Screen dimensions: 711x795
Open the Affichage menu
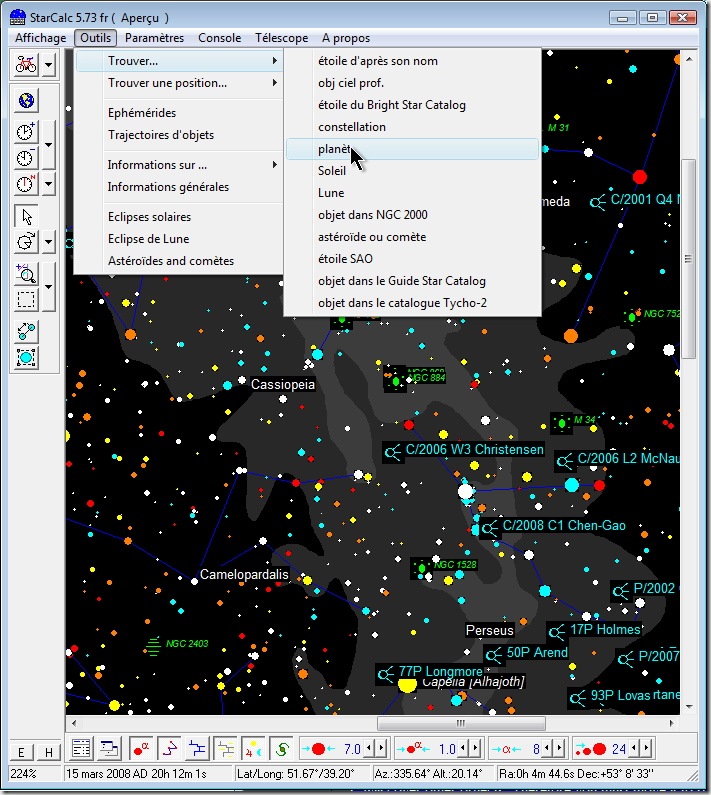pyautogui.click(x=41, y=38)
